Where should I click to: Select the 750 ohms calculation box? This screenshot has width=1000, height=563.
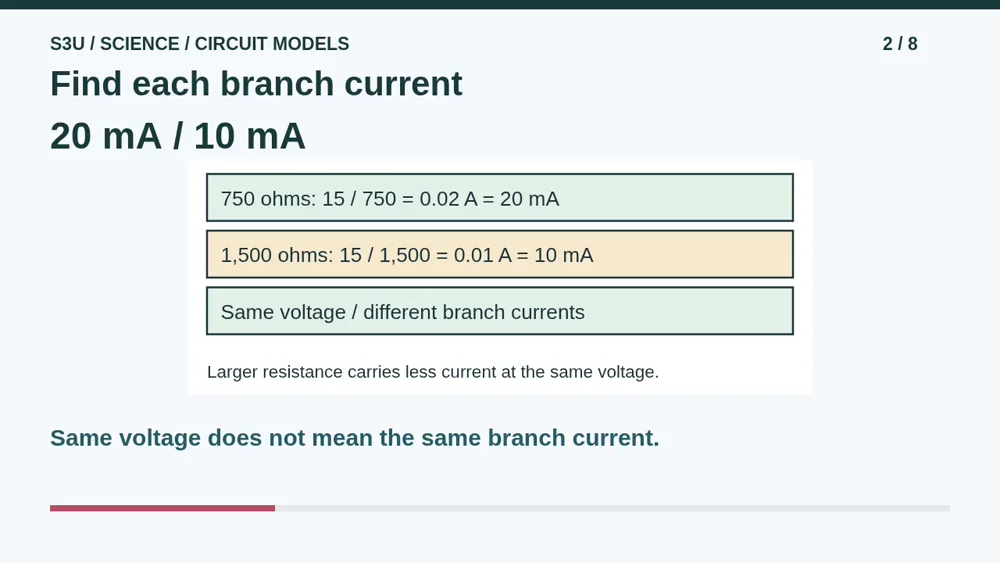(x=500, y=198)
